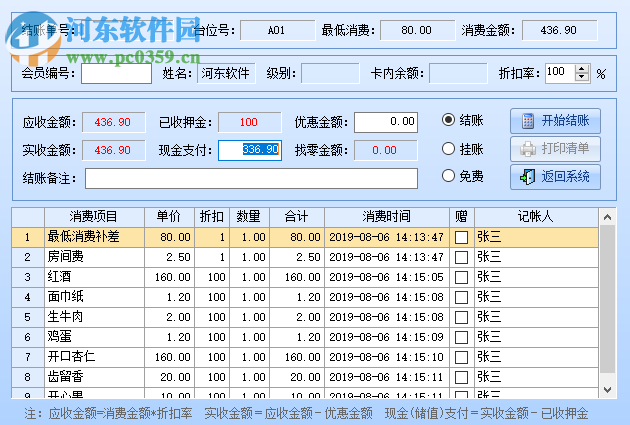This screenshot has height=425, width=630.
Task: Tick the 赠 checkbox for 开口杏仁
Action: (461, 357)
